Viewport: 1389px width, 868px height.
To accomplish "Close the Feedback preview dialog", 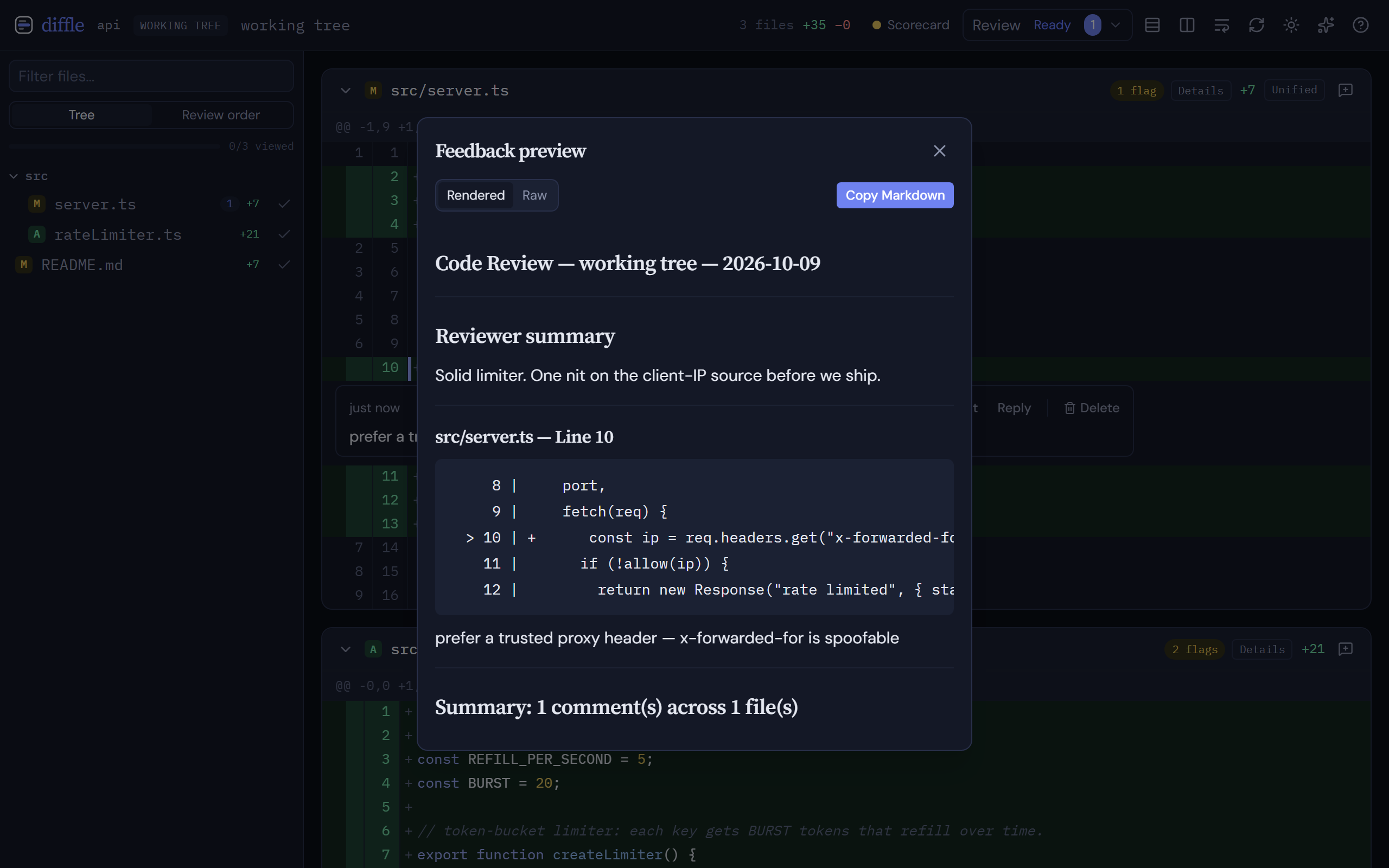I will click(x=939, y=151).
